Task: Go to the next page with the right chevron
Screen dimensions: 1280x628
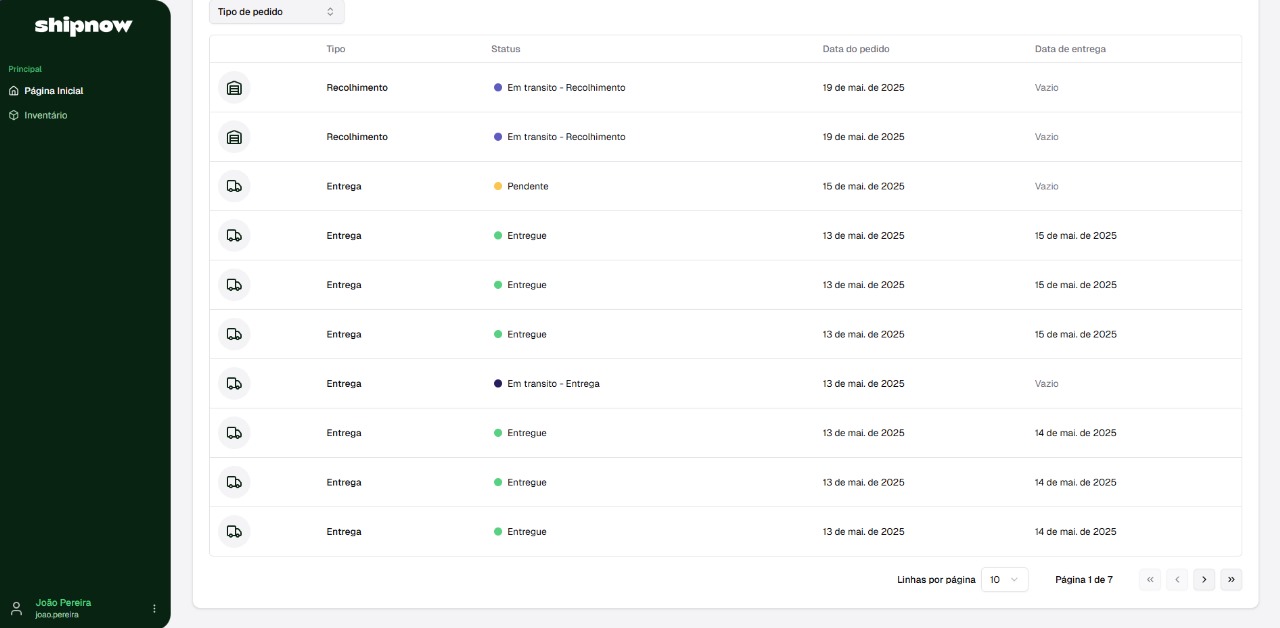Action: click(1204, 579)
